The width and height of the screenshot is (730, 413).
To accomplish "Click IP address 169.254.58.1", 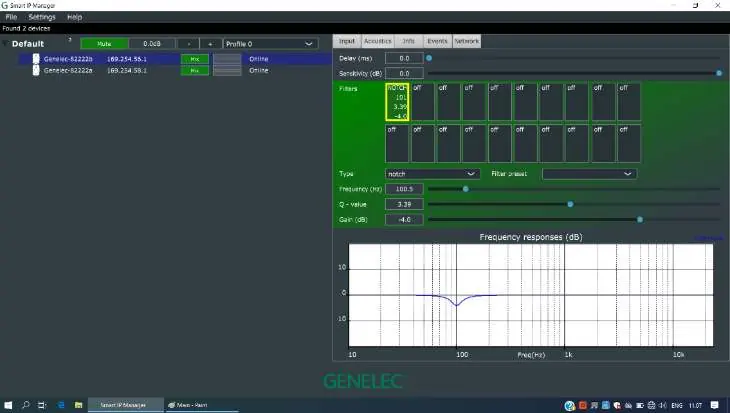I will pos(127,70).
